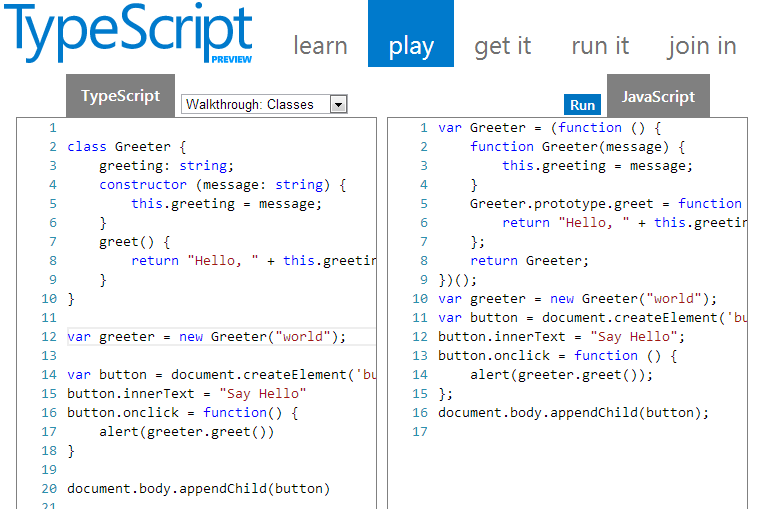
Task: Open the learn navigation page
Action: (320, 46)
